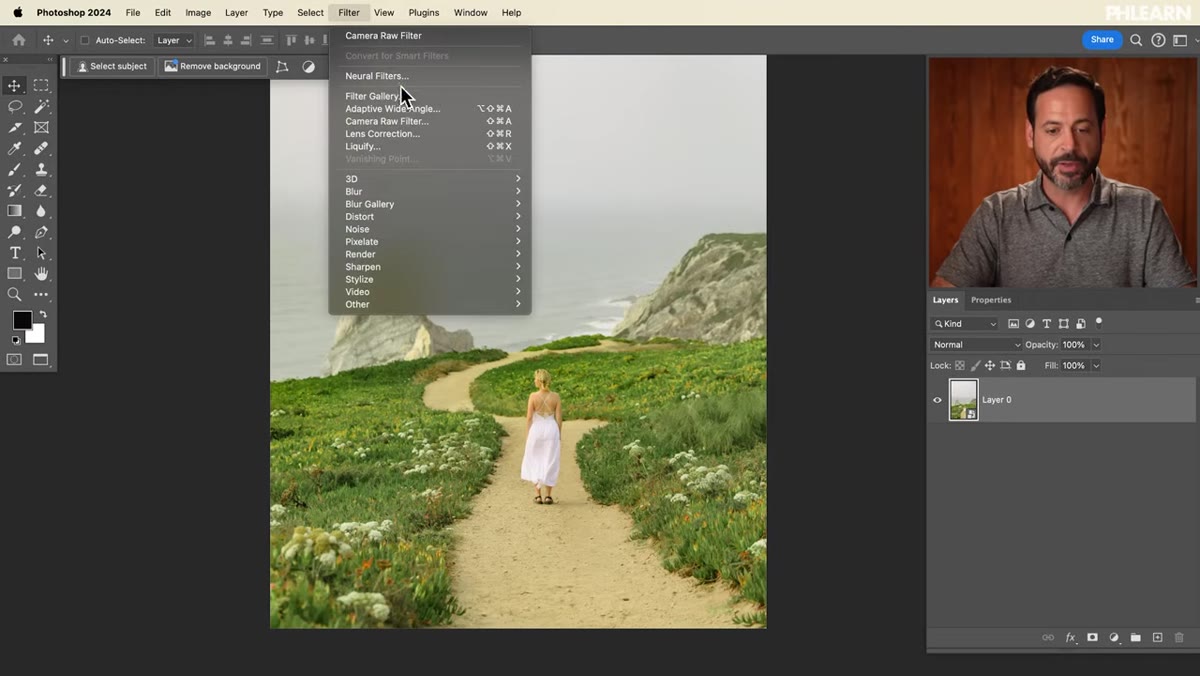Create a new group folder

click(1136, 638)
